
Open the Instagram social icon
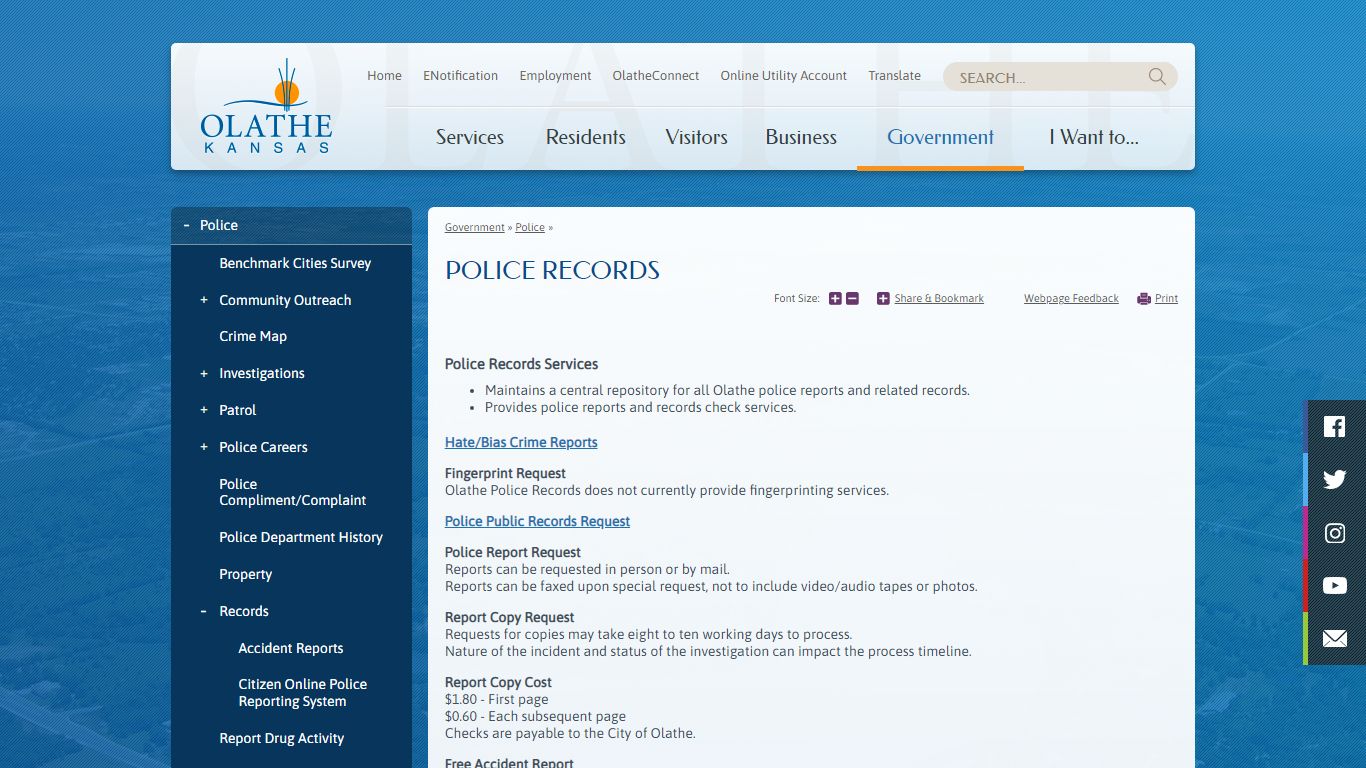[x=1335, y=533]
